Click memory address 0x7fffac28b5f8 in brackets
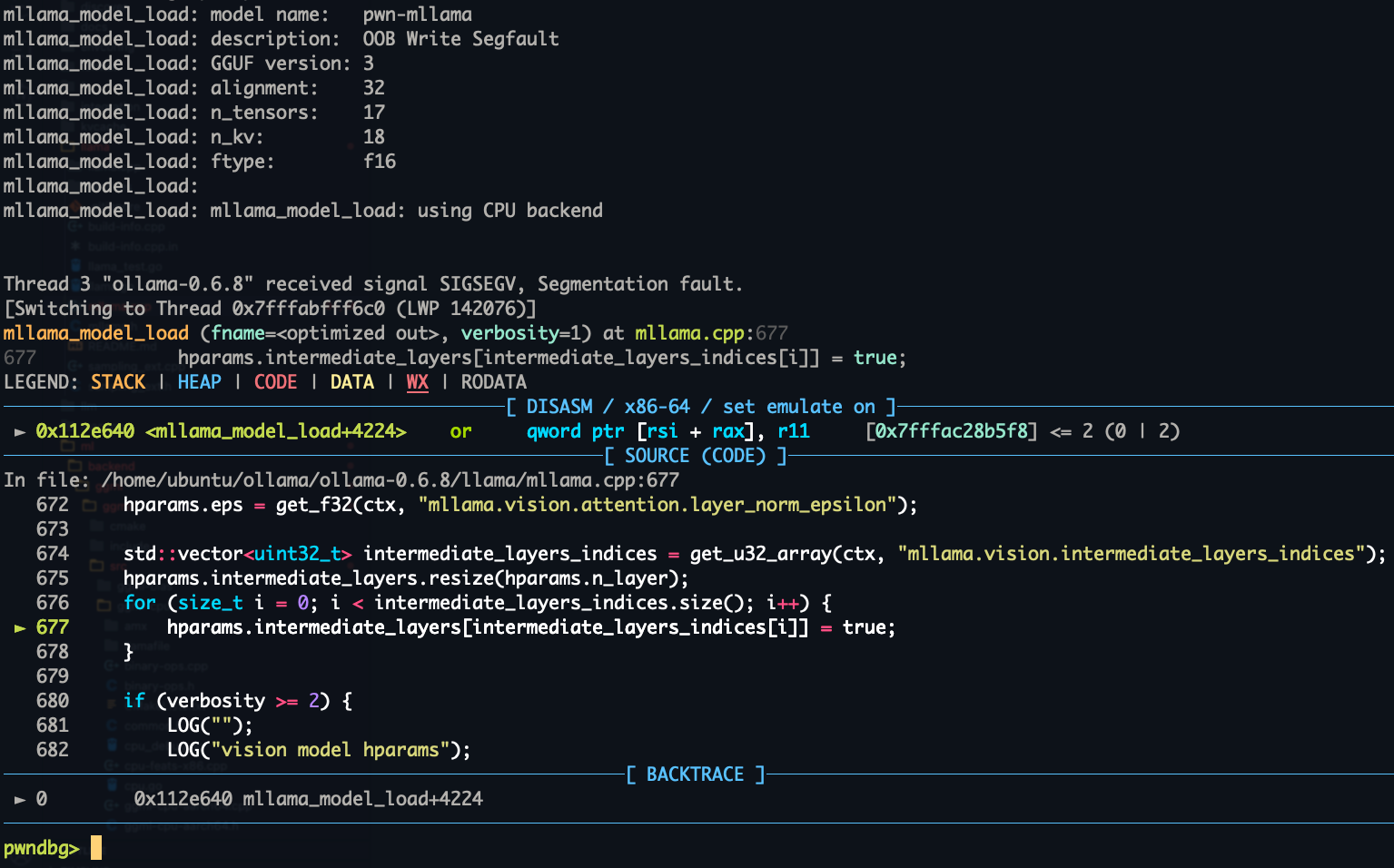 click(x=951, y=431)
